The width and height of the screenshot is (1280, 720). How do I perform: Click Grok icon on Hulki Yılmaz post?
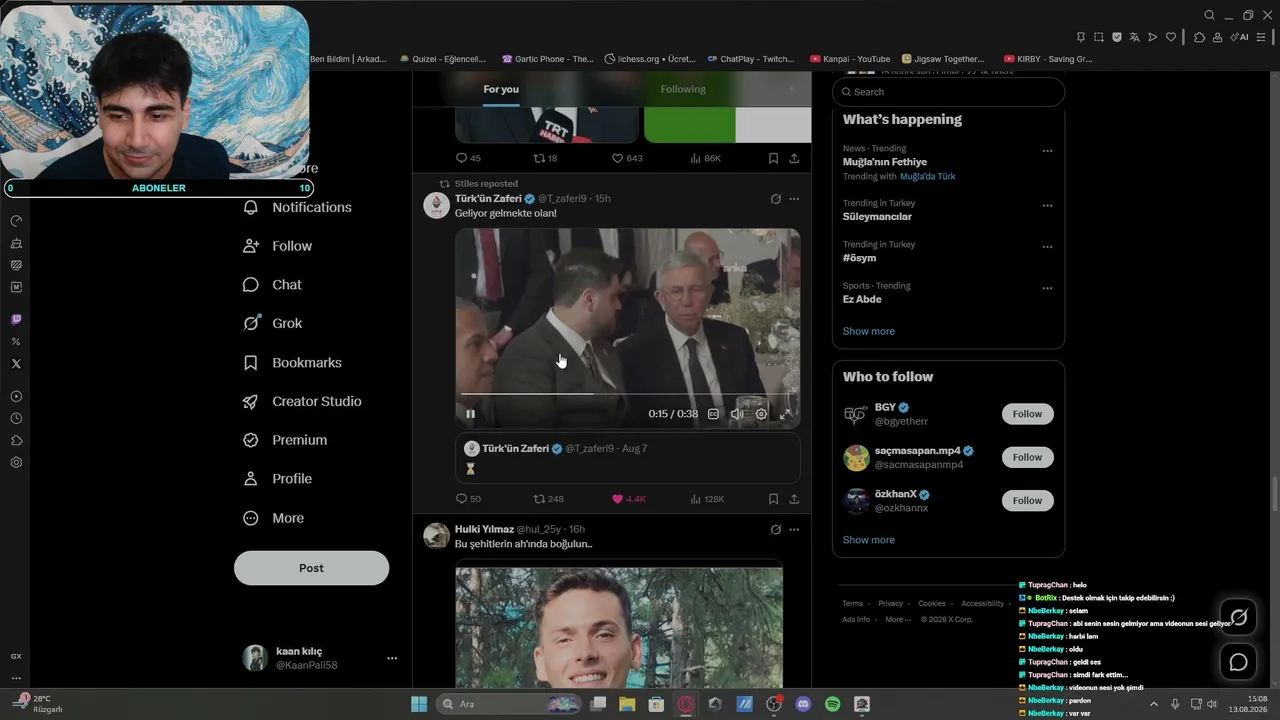775,530
